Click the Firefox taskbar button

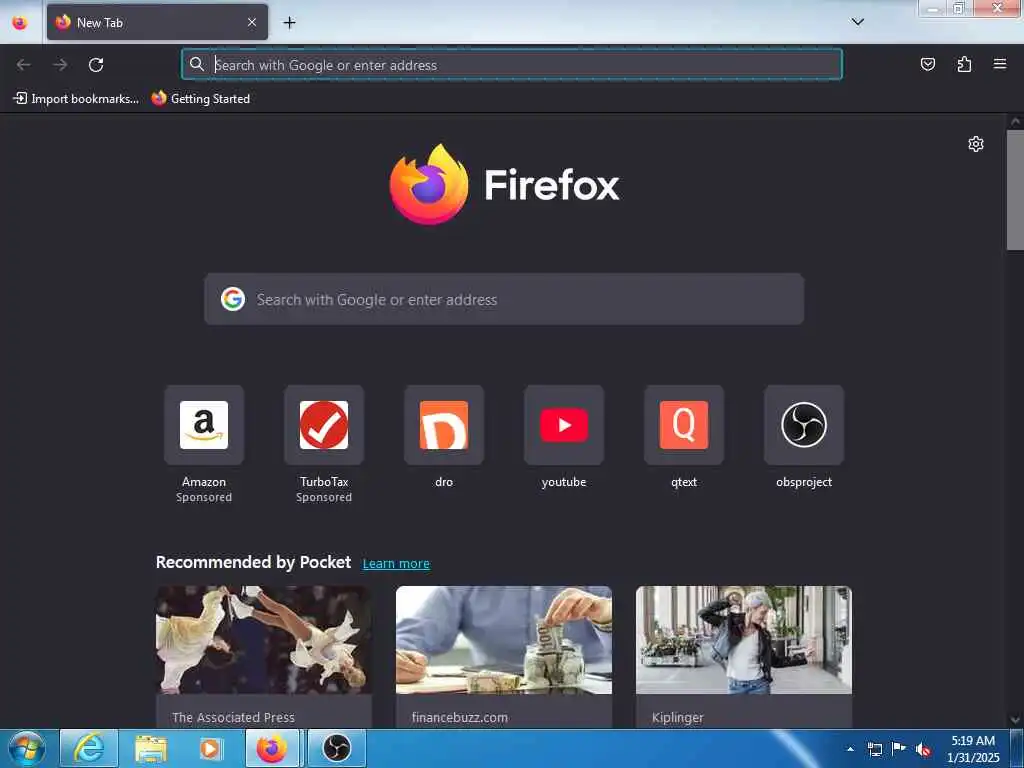click(272, 748)
